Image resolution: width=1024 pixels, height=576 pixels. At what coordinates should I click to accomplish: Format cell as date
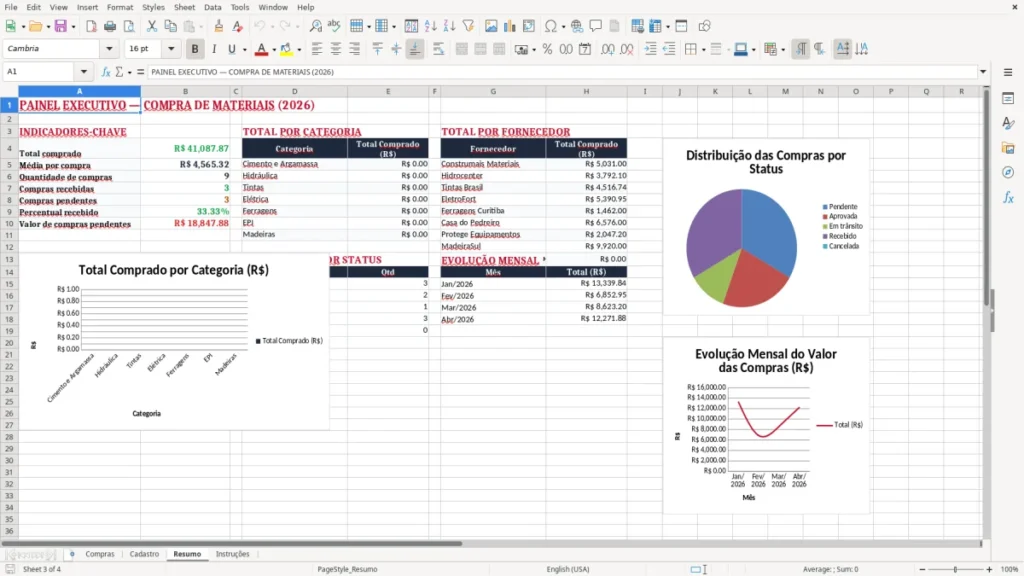585,49
